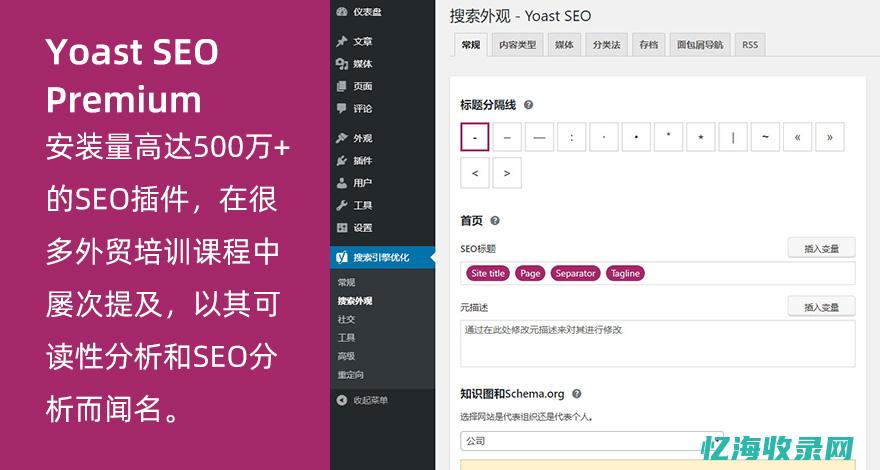Switch to the RSS tab
This screenshot has width=880, height=470.
point(750,45)
